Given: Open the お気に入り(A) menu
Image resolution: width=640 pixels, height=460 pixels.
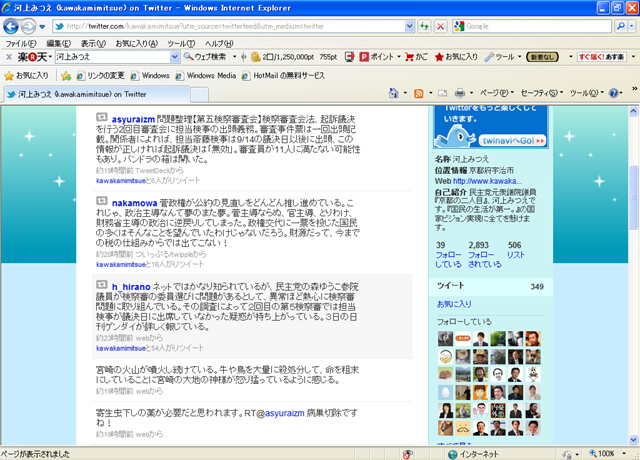Looking at the screenshot, I should pyautogui.click(x=136, y=43).
